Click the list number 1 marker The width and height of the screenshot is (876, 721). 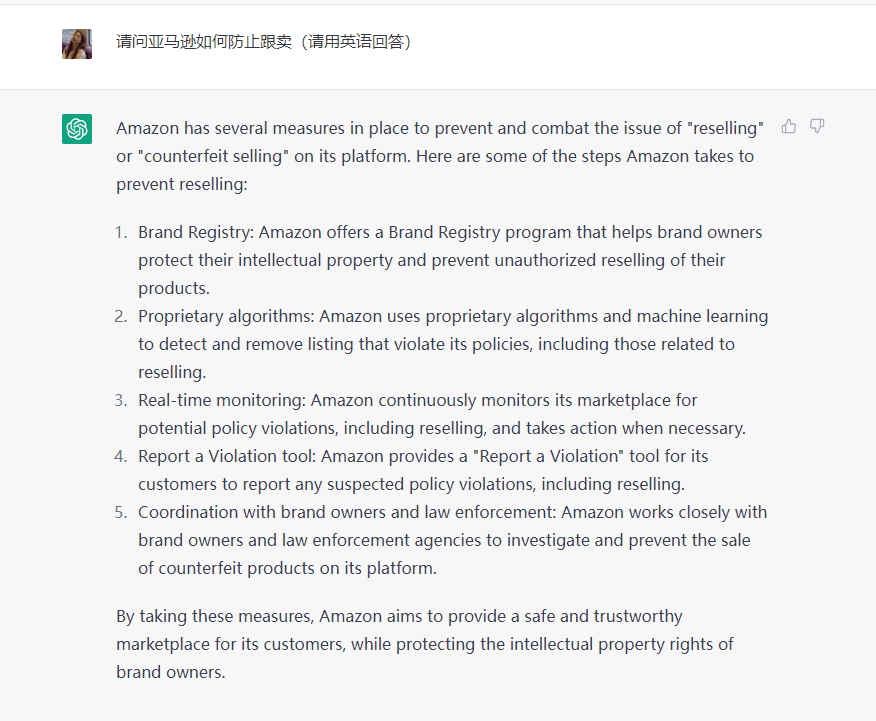(x=120, y=232)
